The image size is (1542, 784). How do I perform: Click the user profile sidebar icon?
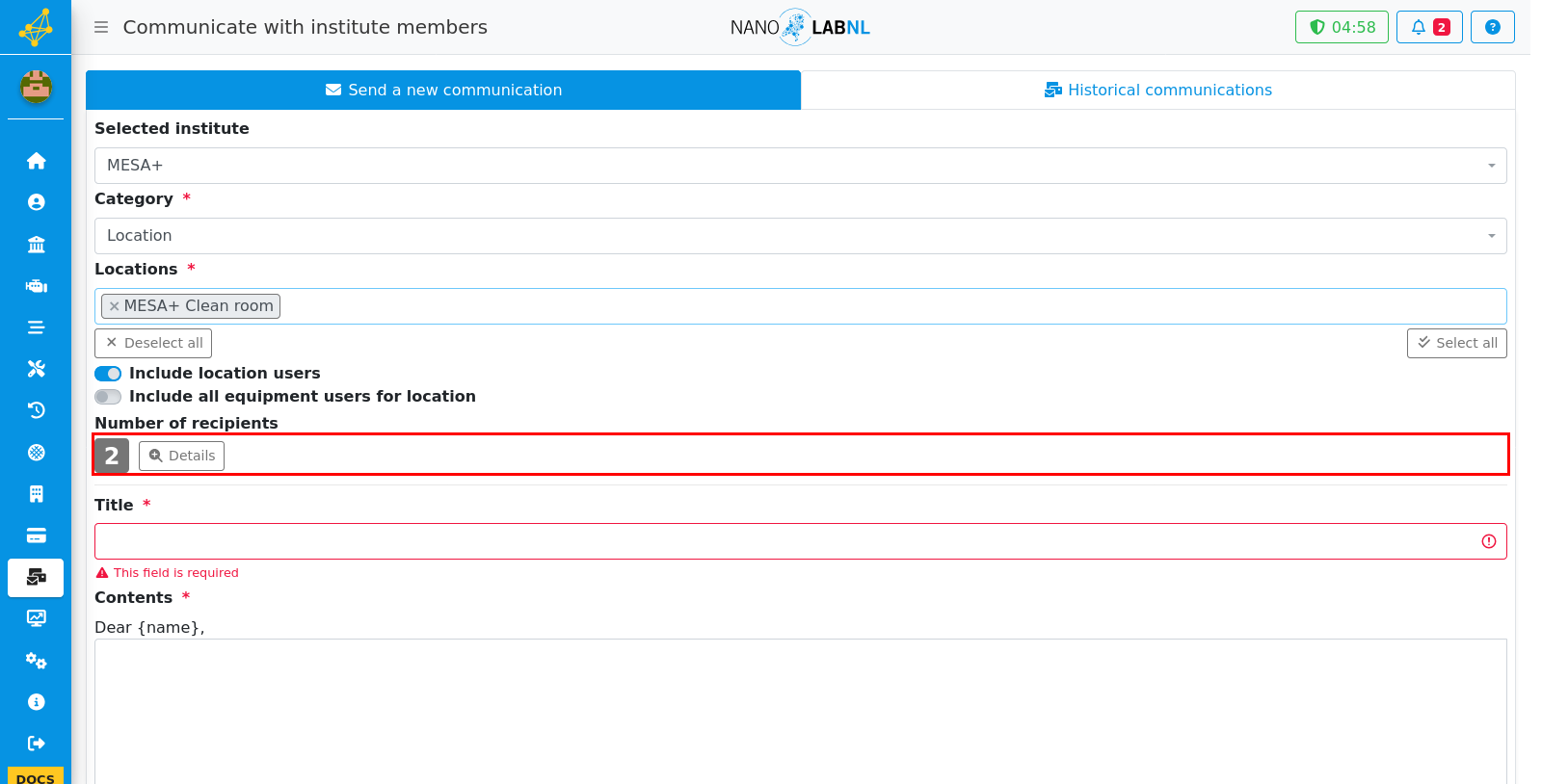36,202
